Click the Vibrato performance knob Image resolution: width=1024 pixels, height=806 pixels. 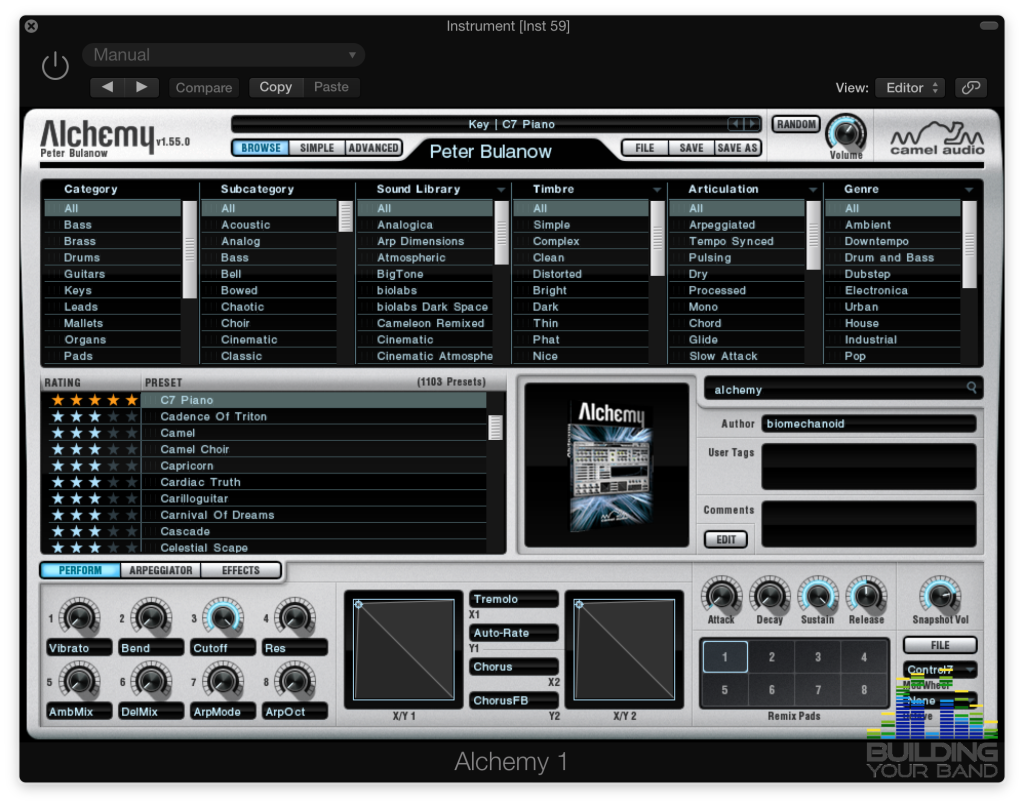click(80, 617)
